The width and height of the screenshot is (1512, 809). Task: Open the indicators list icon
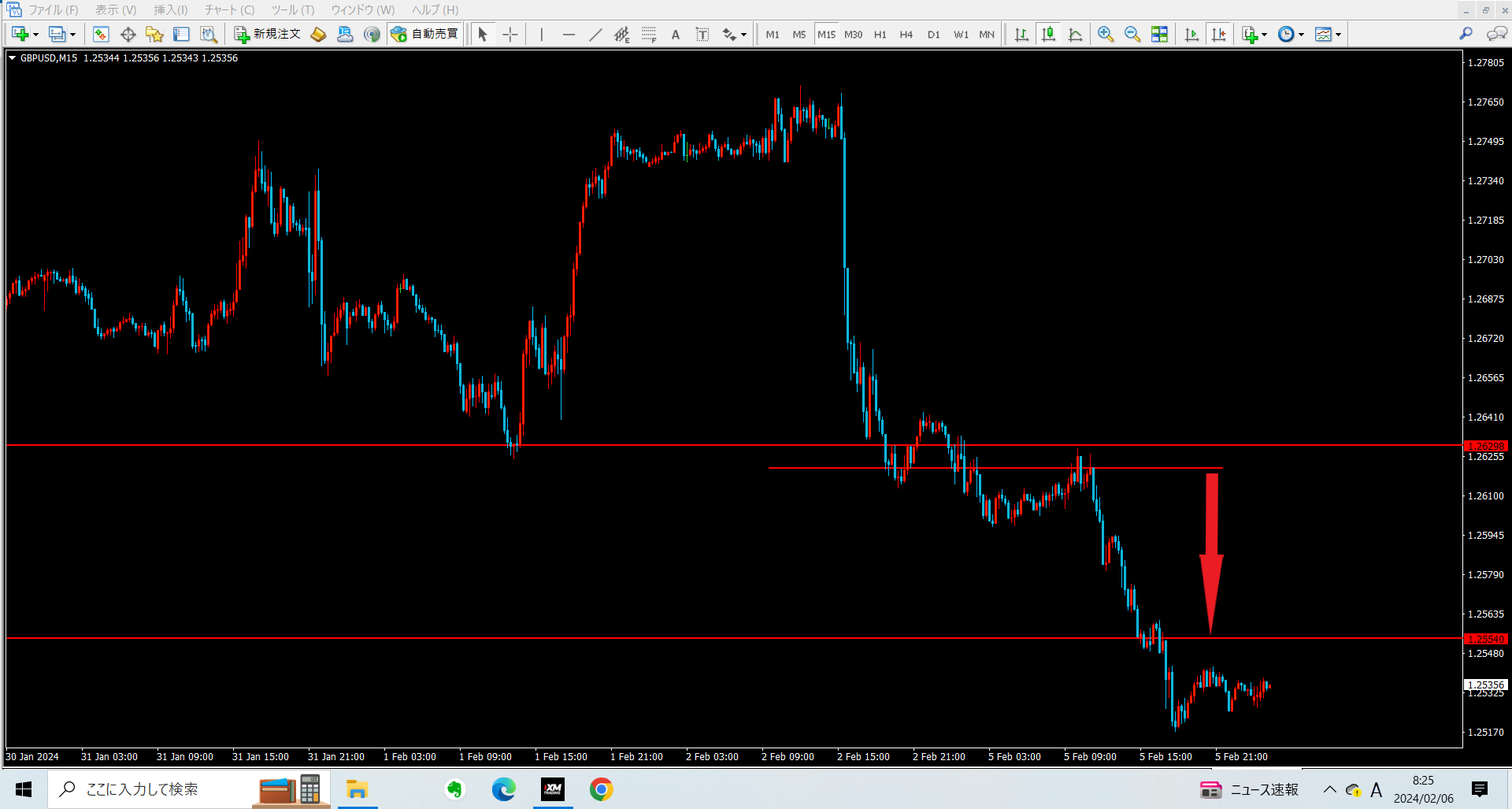pos(1249,34)
